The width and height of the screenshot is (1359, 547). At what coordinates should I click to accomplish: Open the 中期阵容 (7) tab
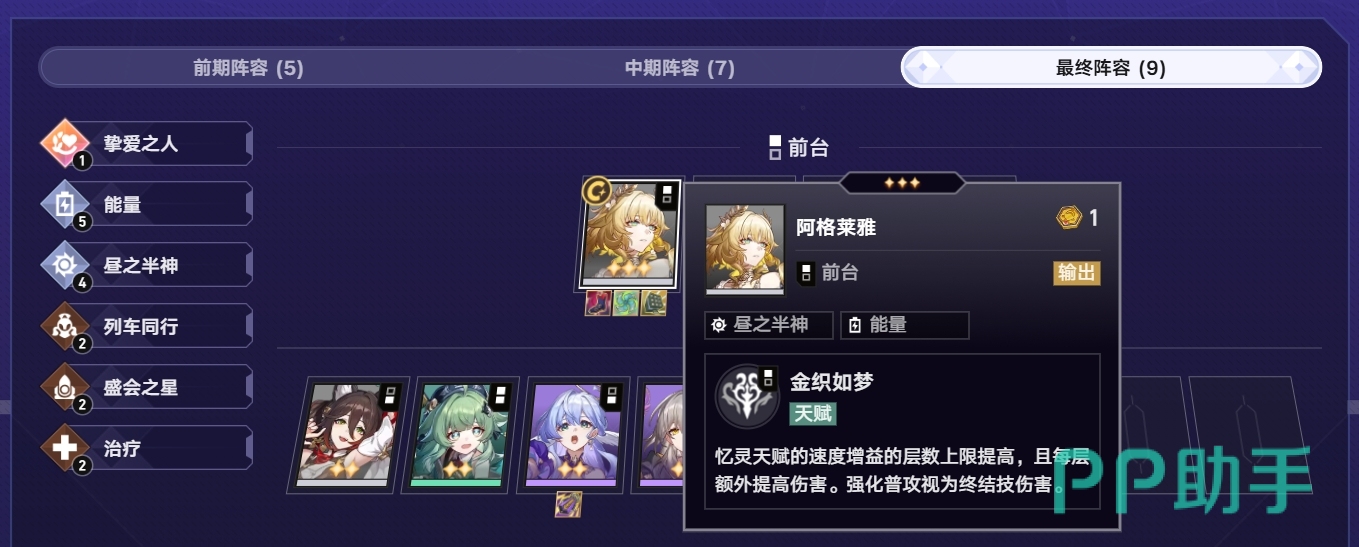coord(680,68)
